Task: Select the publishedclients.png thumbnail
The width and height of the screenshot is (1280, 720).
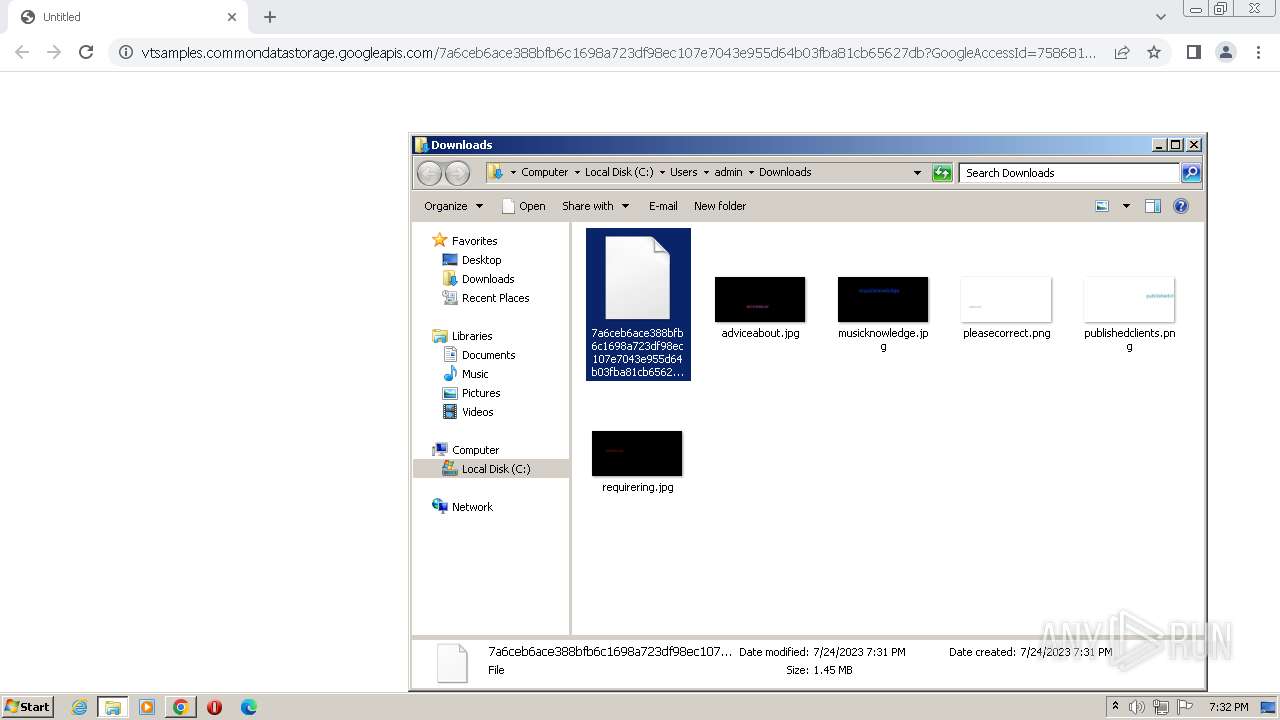Action: (1129, 300)
